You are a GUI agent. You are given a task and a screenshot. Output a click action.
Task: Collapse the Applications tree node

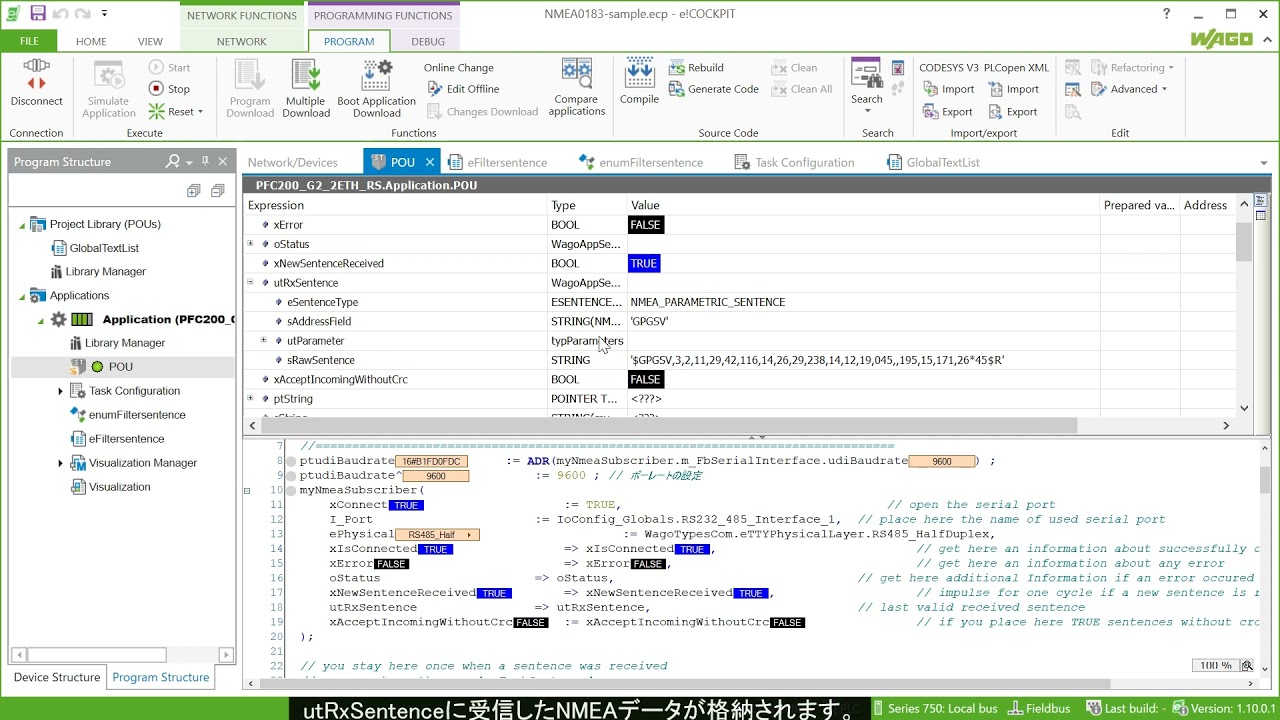22,296
